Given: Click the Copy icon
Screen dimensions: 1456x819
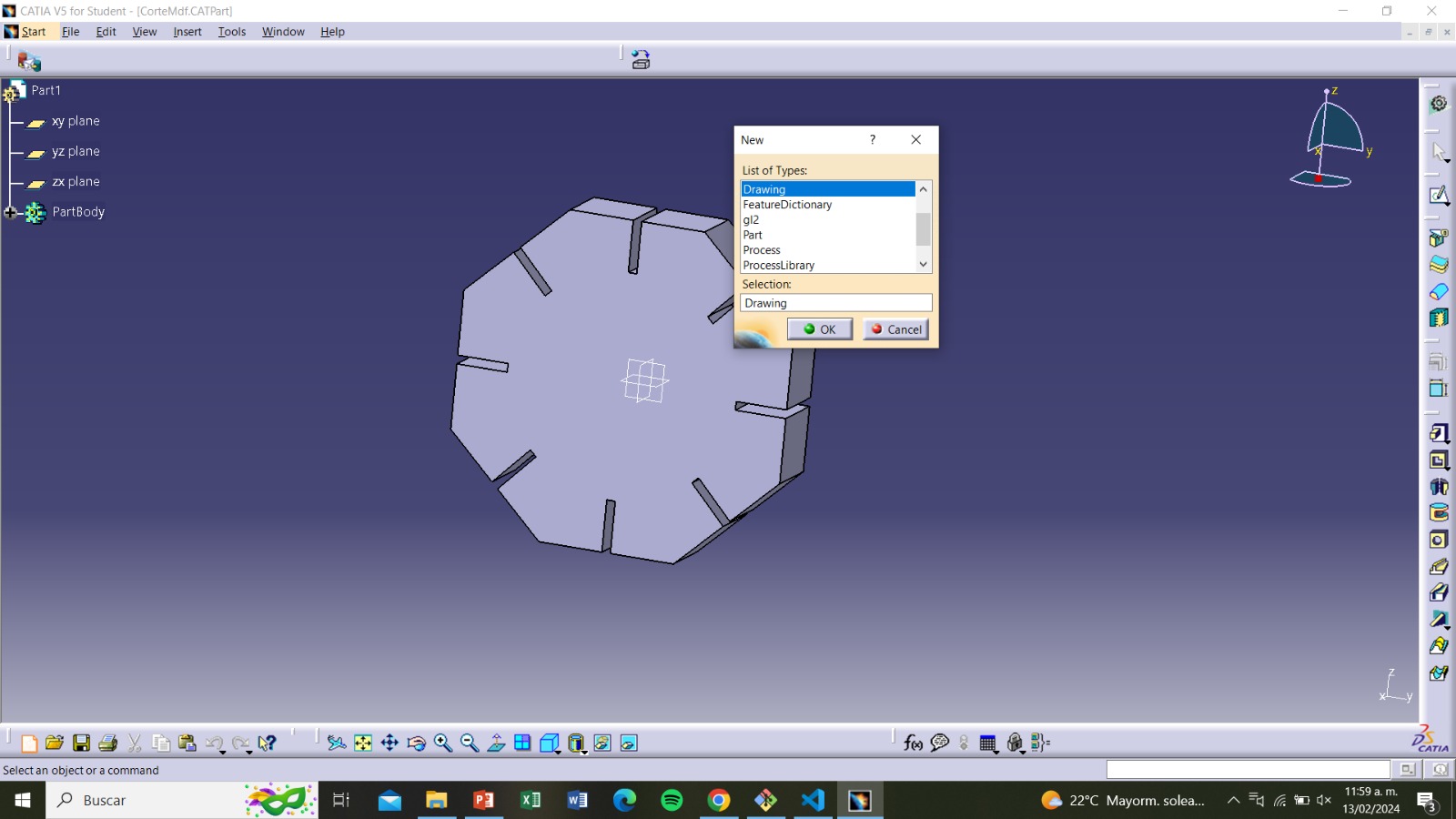Looking at the screenshot, I should tap(161, 743).
